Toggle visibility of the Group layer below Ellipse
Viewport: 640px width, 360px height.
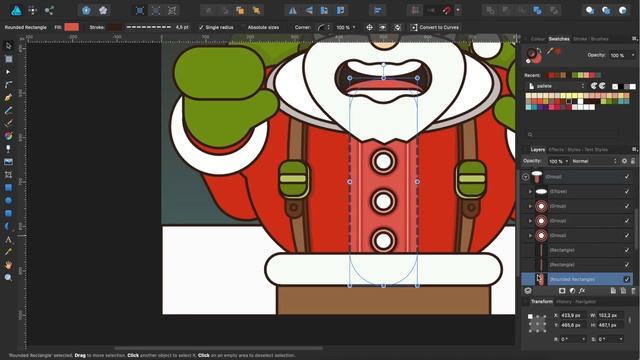coord(627,206)
